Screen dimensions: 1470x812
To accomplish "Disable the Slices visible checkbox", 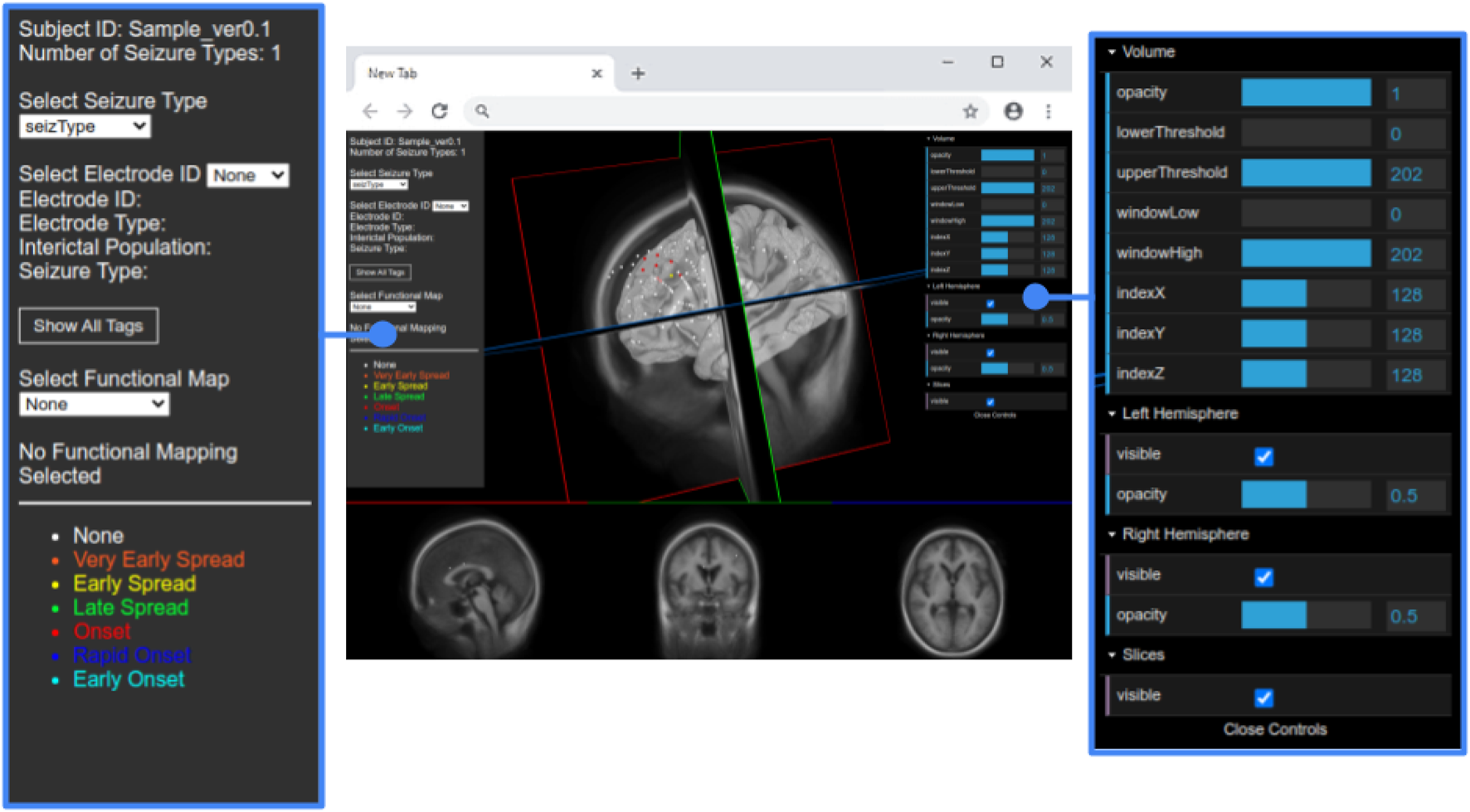I will point(1263,698).
